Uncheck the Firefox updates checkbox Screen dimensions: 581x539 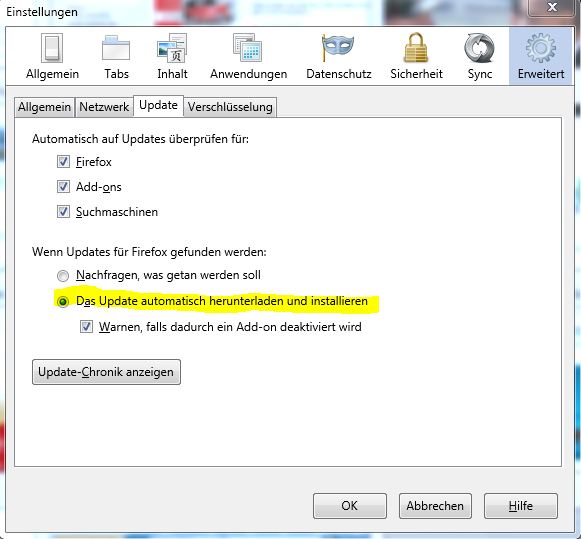coord(63,162)
